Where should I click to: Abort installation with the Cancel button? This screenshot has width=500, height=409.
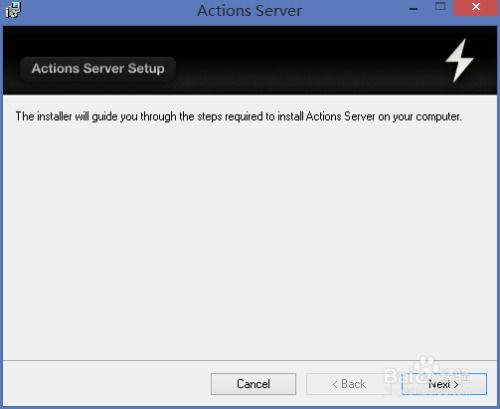click(253, 384)
